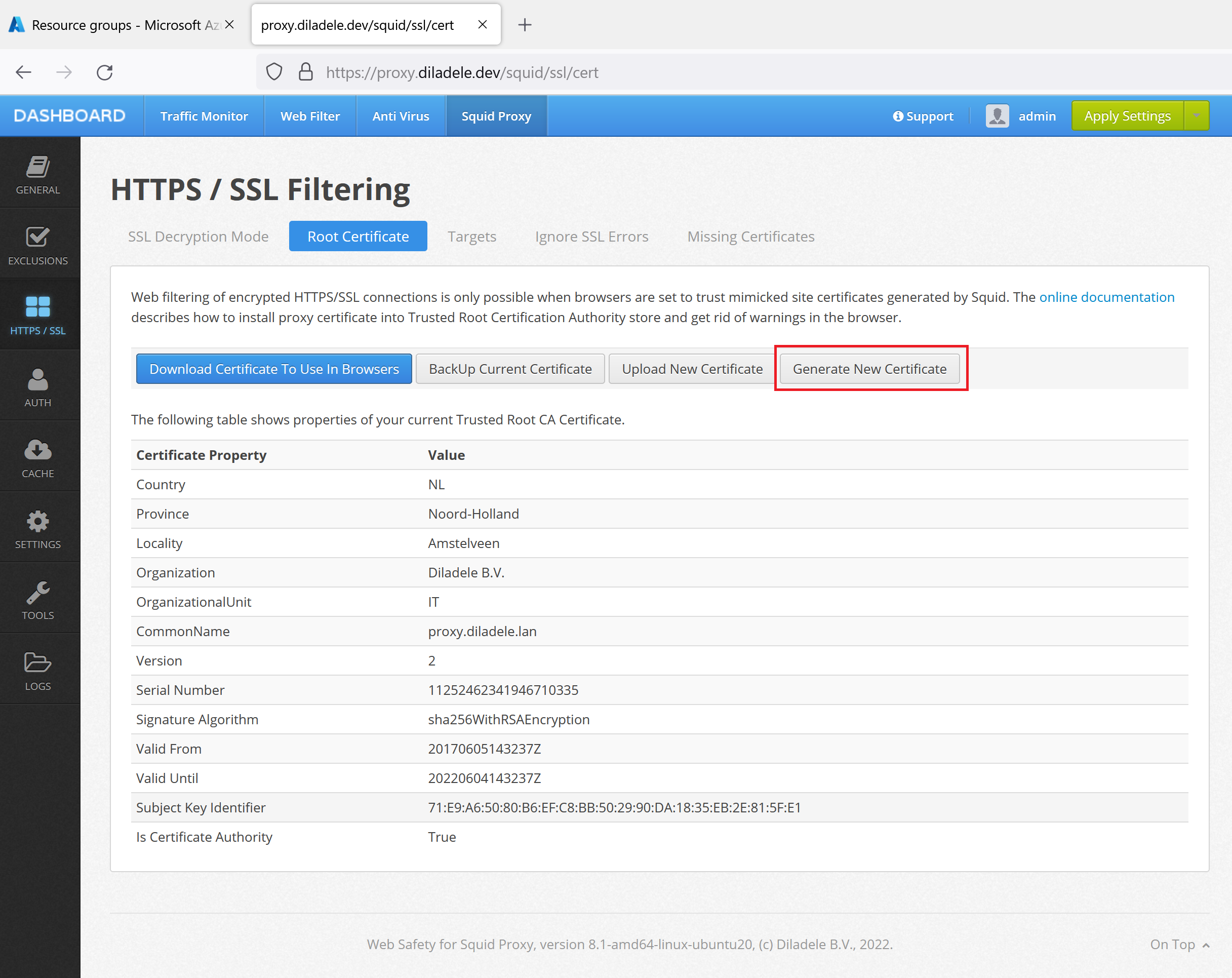The width and height of the screenshot is (1232, 978).
Task: Click the Organization value Diladele B.V.
Action: click(466, 572)
